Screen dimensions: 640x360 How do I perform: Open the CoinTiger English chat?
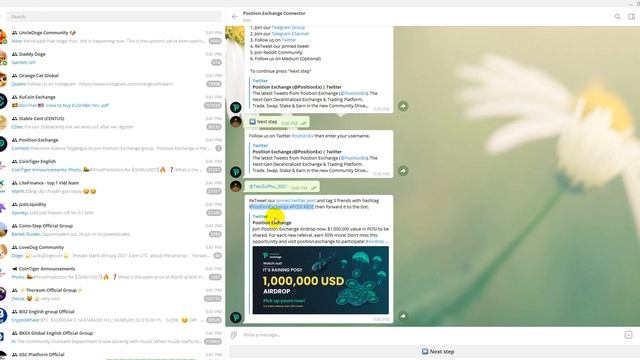click(x=111, y=165)
